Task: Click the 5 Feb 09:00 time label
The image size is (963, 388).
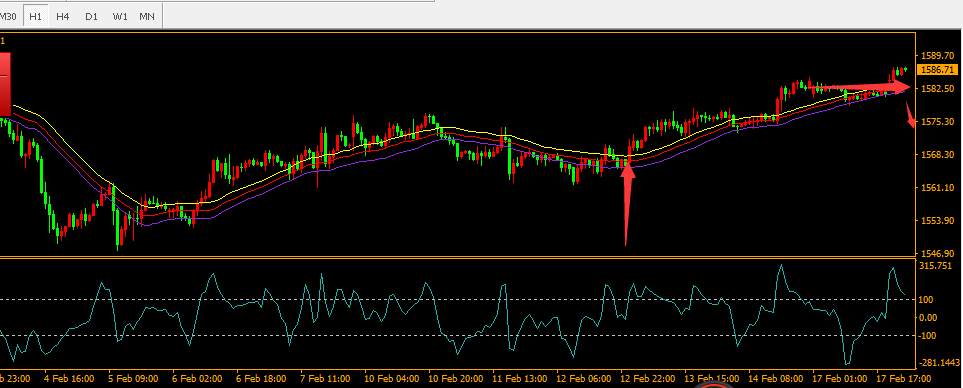Action: point(133,379)
